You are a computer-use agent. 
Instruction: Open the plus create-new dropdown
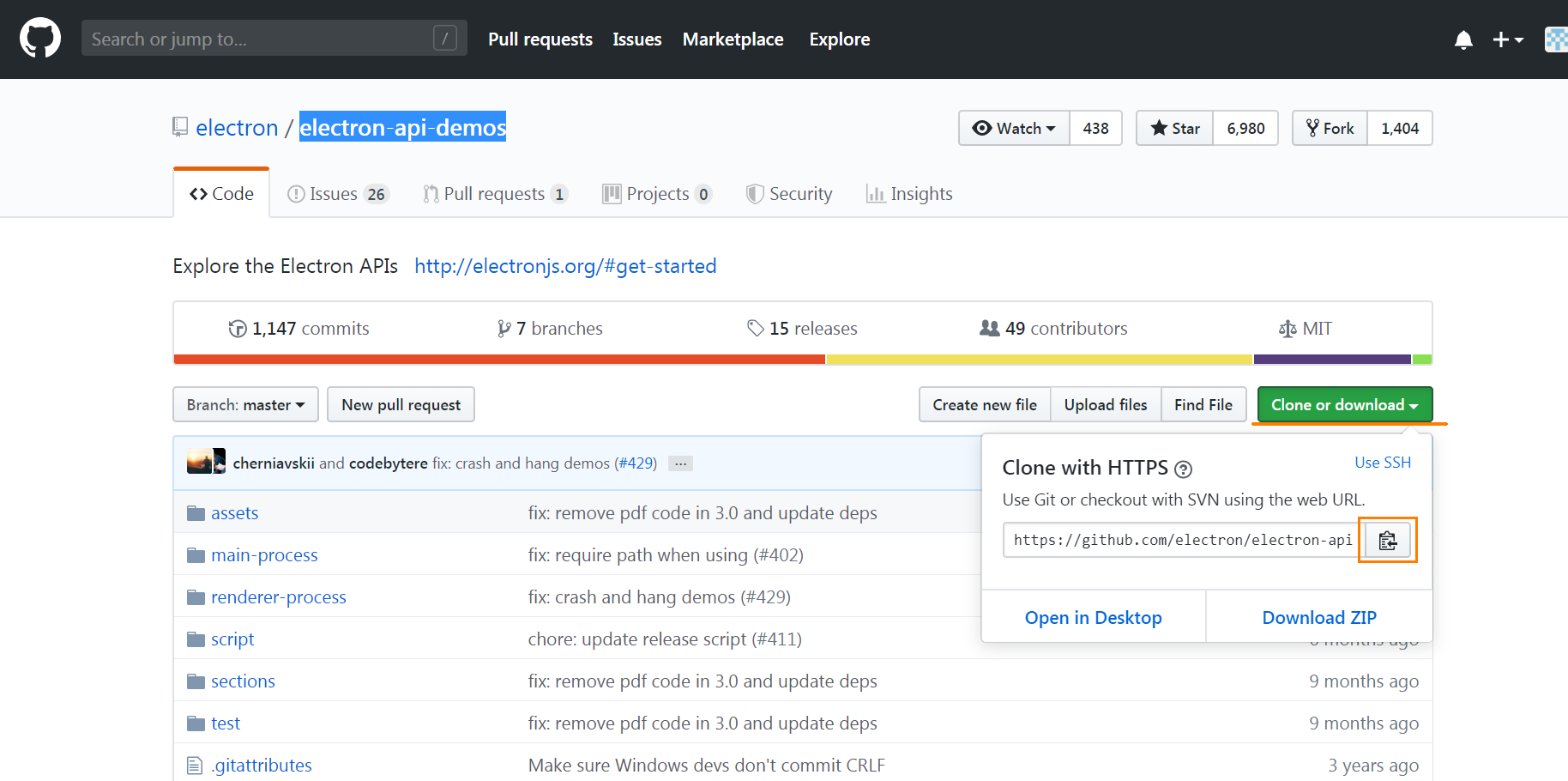(x=1507, y=39)
